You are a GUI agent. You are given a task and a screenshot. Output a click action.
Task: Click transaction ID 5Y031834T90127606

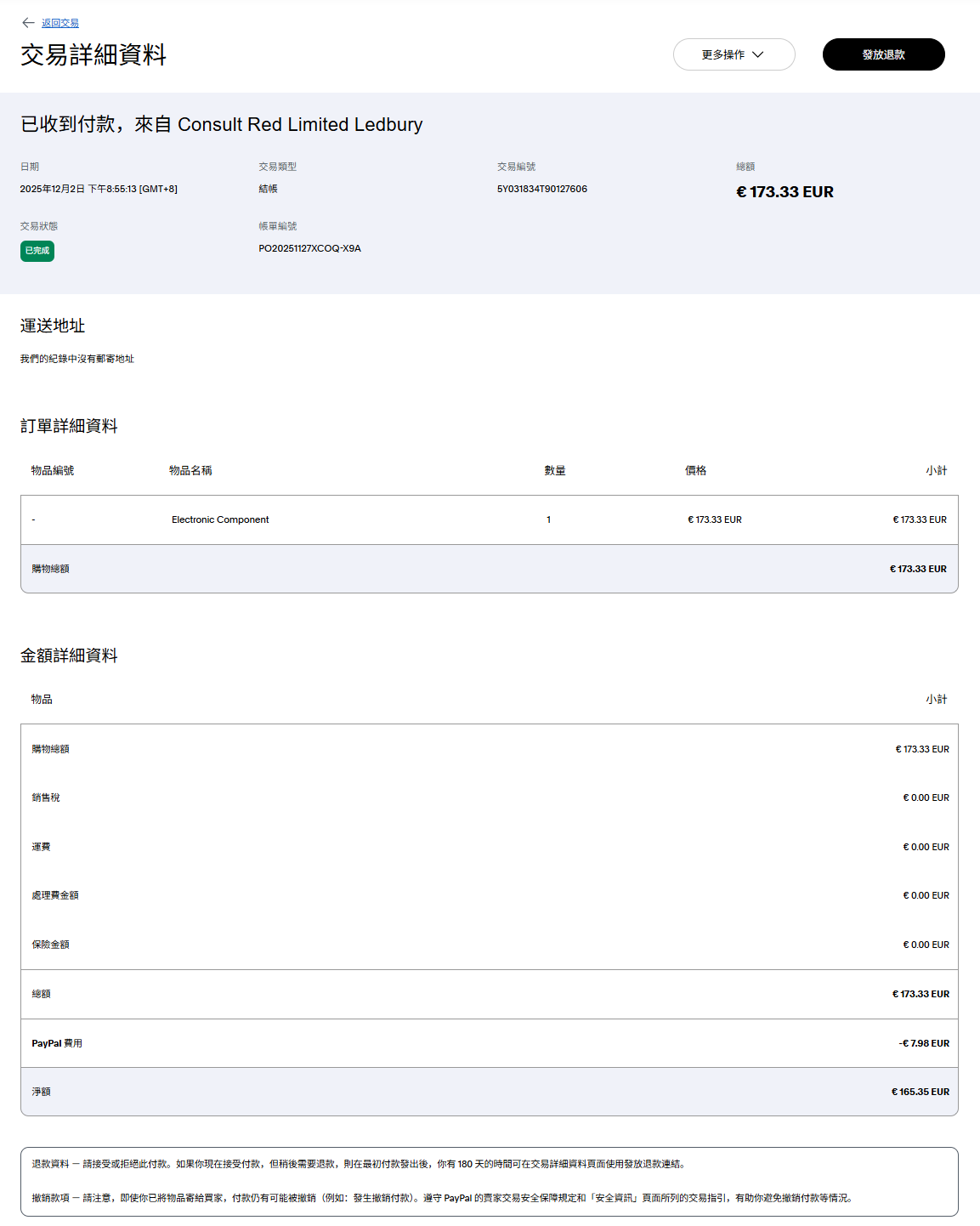(x=541, y=189)
